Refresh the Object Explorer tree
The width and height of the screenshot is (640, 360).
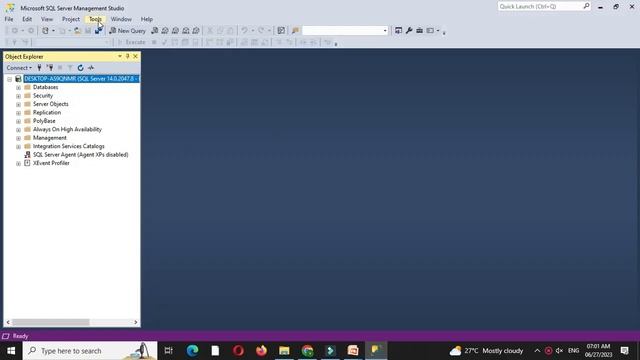pyautogui.click(x=80, y=68)
